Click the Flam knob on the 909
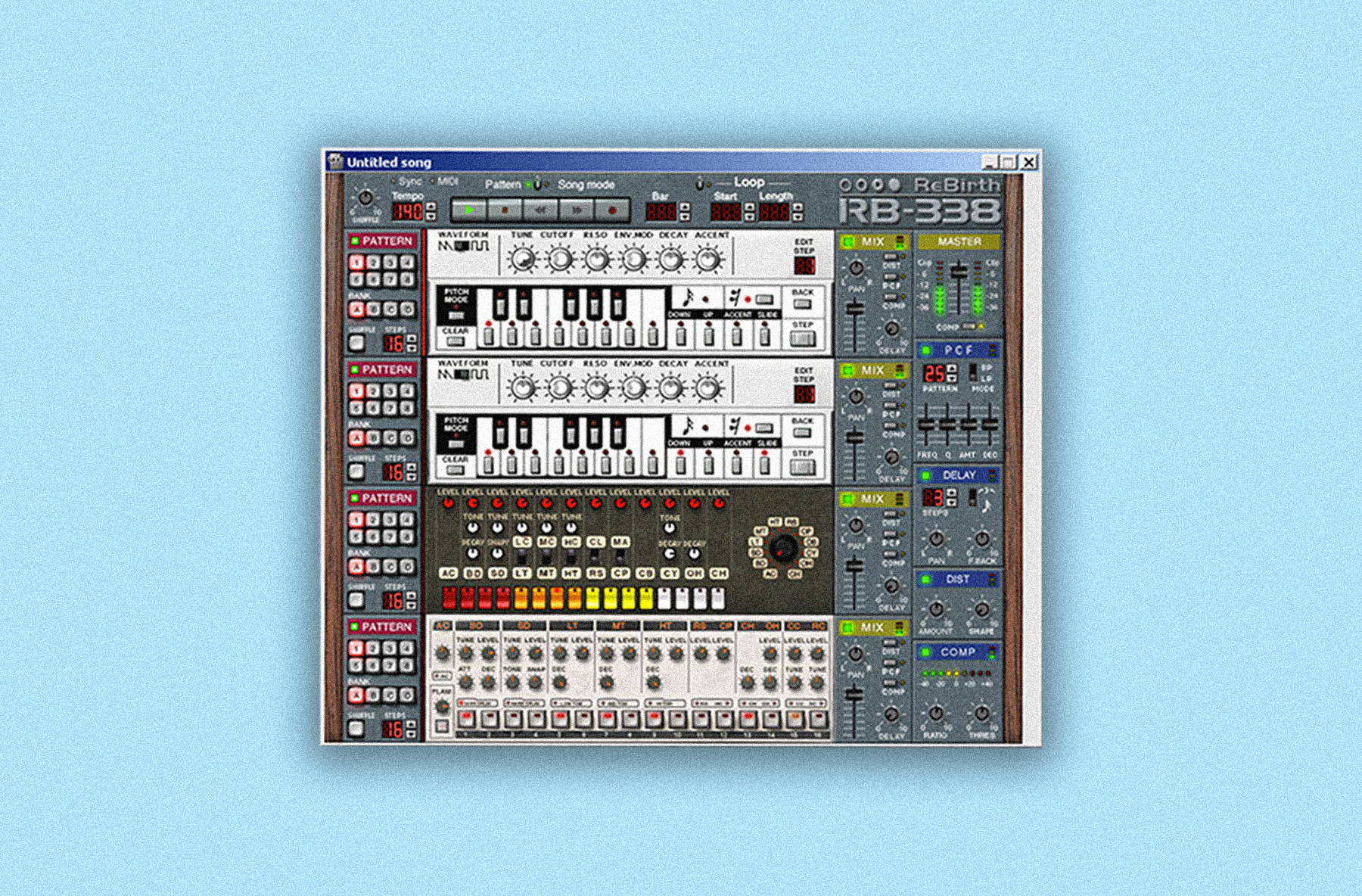Viewport: 1362px width, 896px height. 443,705
